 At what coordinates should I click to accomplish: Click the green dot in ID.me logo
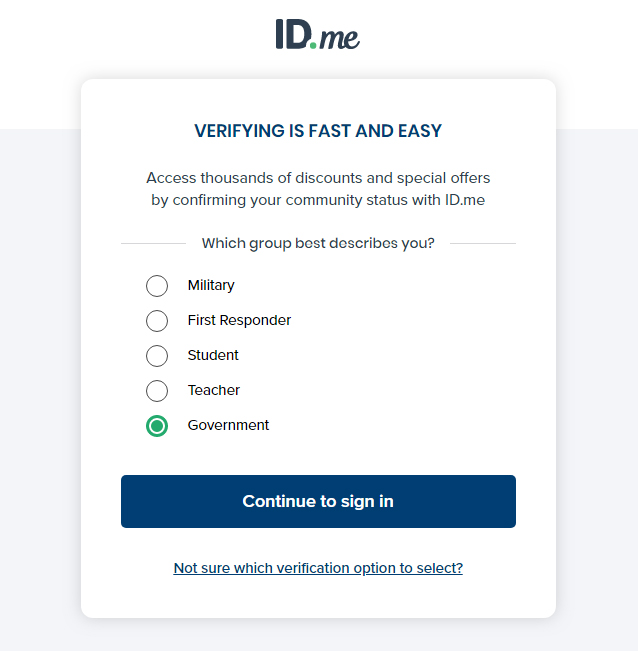pos(312,44)
